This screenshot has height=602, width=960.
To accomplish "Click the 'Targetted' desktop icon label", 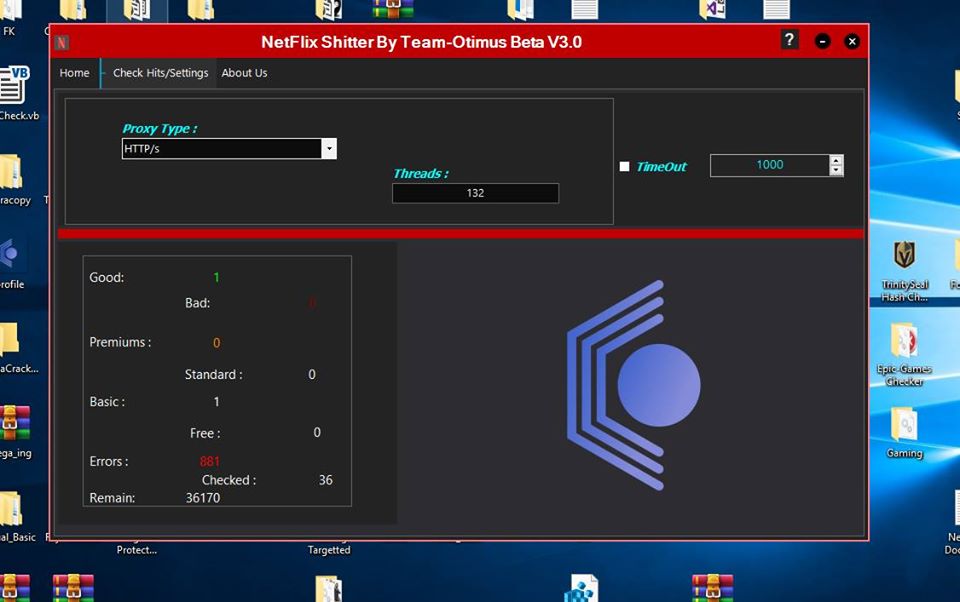I will pos(329,550).
